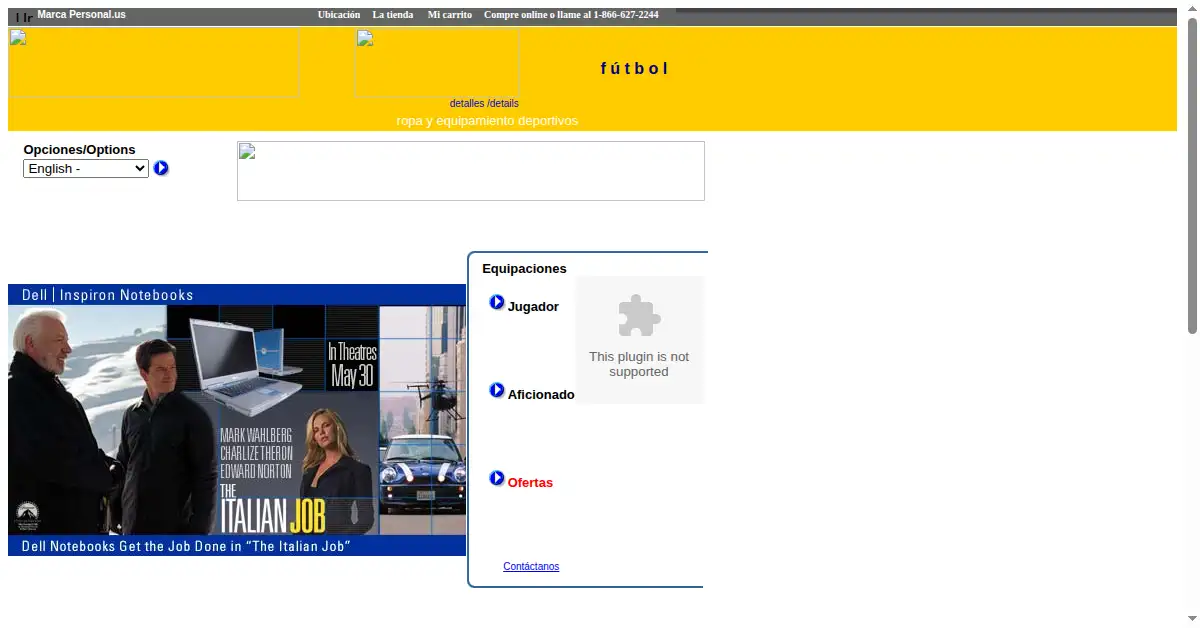Click the Dell Inspiron Notebooks banner title
The width and height of the screenshot is (1200, 628).
click(108, 295)
